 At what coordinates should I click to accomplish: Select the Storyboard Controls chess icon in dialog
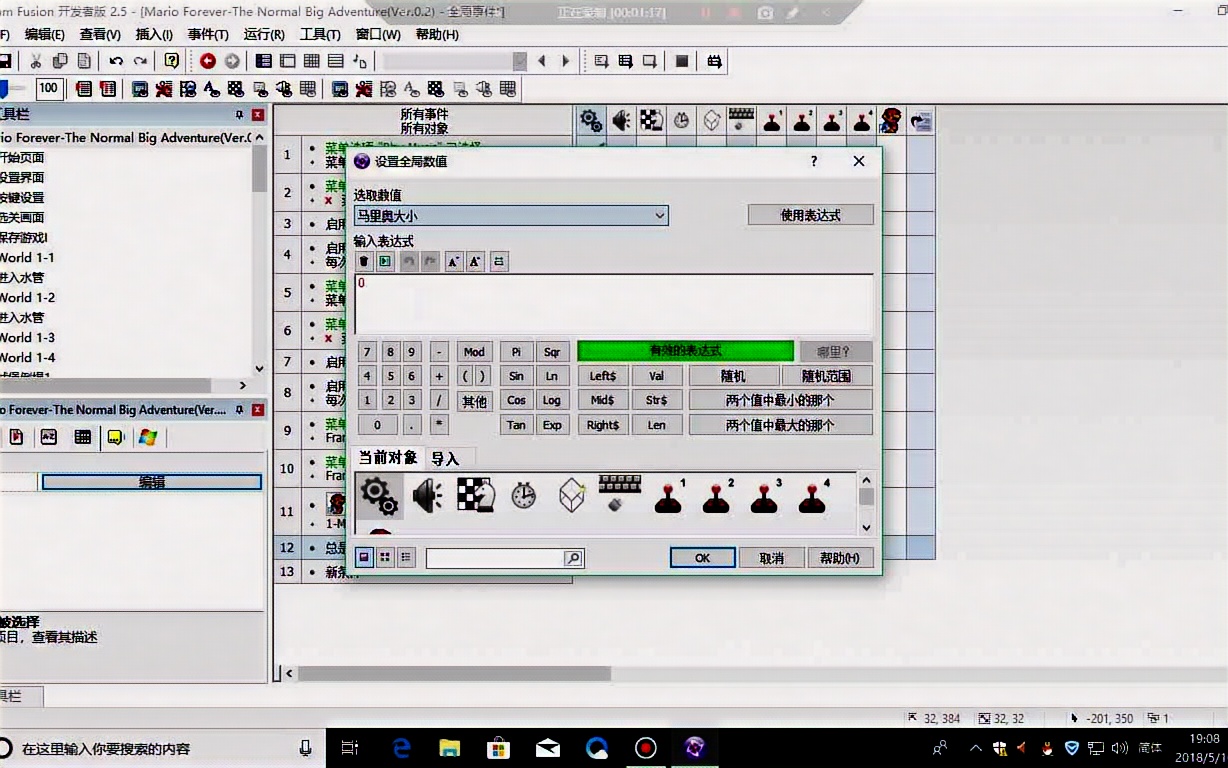point(475,496)
